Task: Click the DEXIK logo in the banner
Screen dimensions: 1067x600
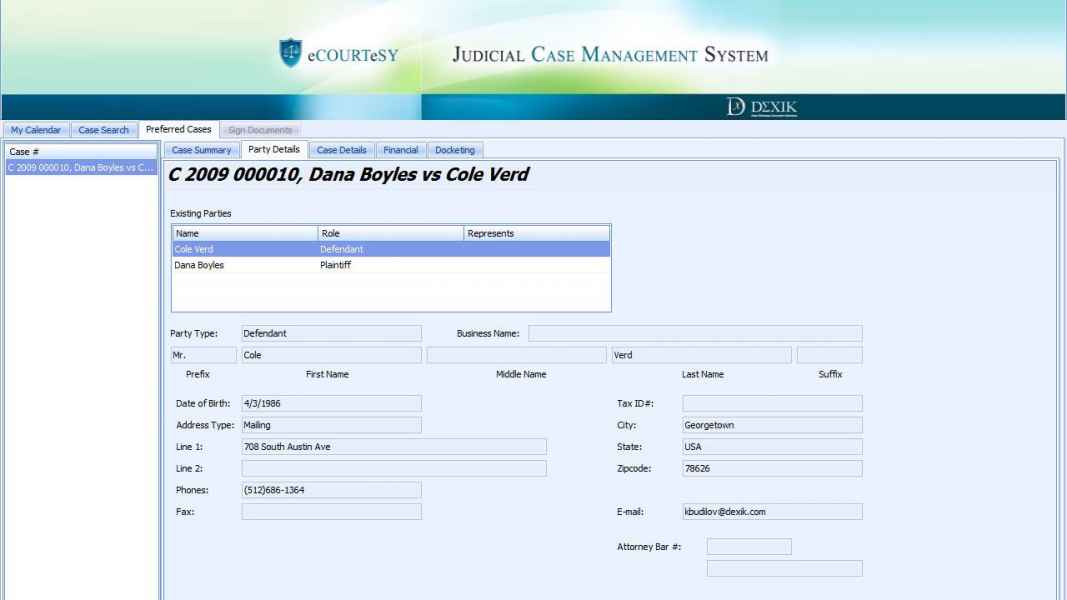Action: [761, 107]
